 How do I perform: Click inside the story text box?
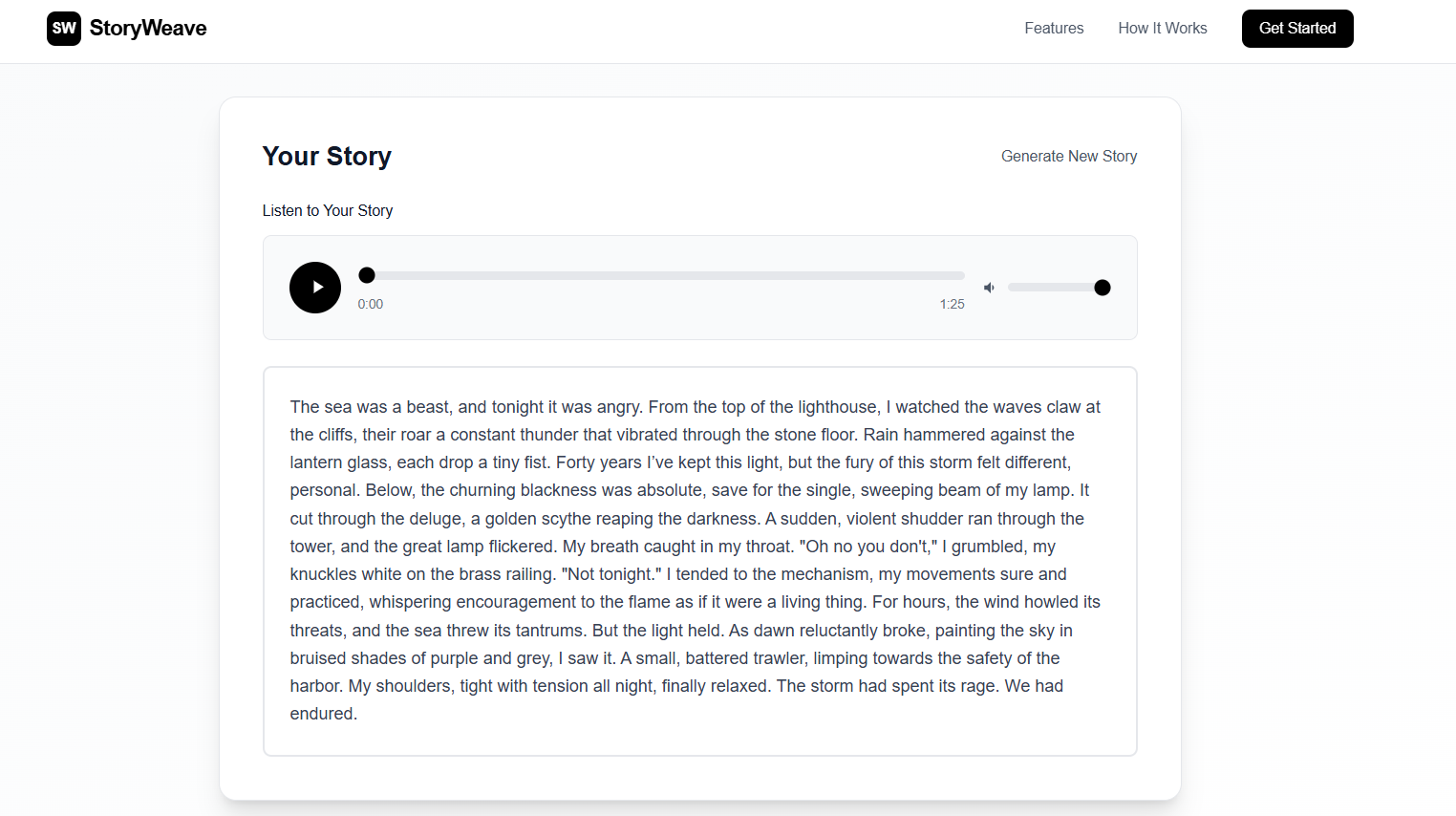tap(700, 561)
